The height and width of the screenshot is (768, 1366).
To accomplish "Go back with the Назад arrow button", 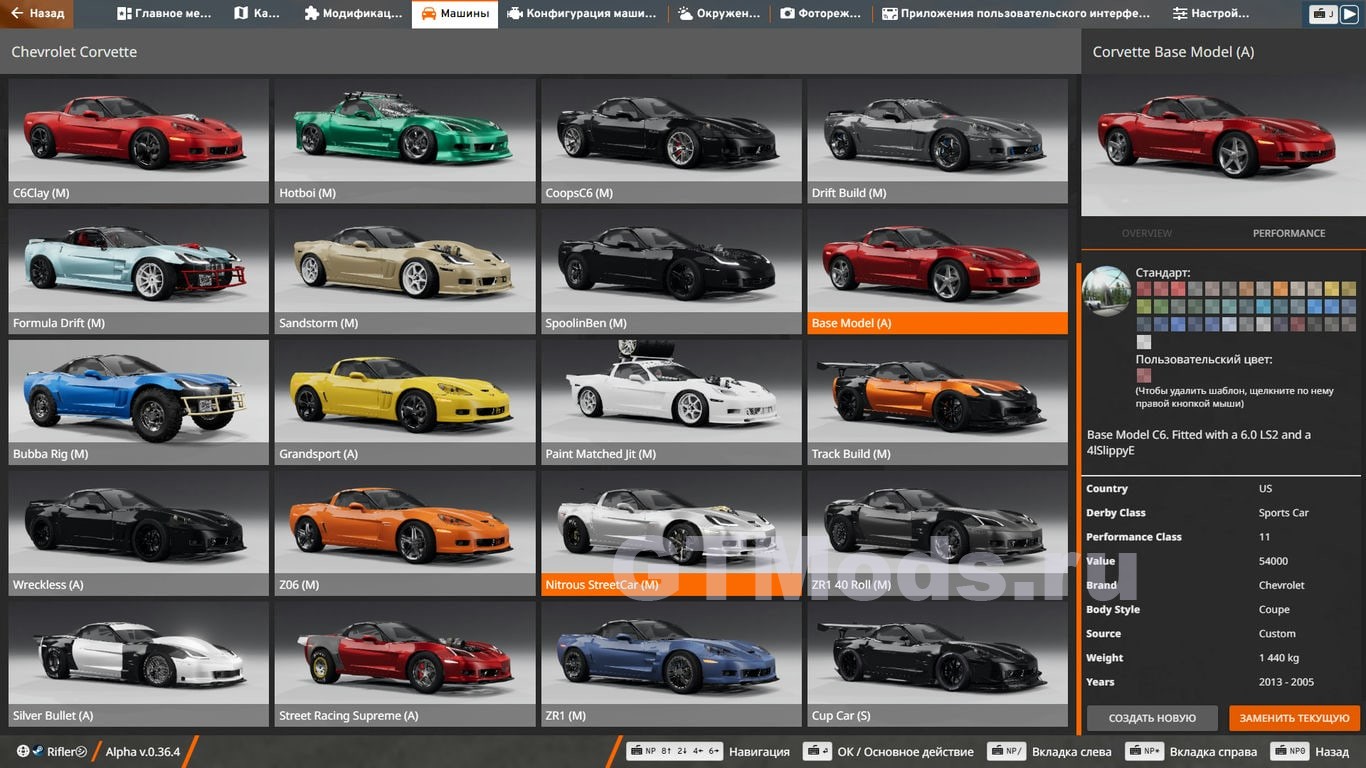I will click(x=37, y=14).
